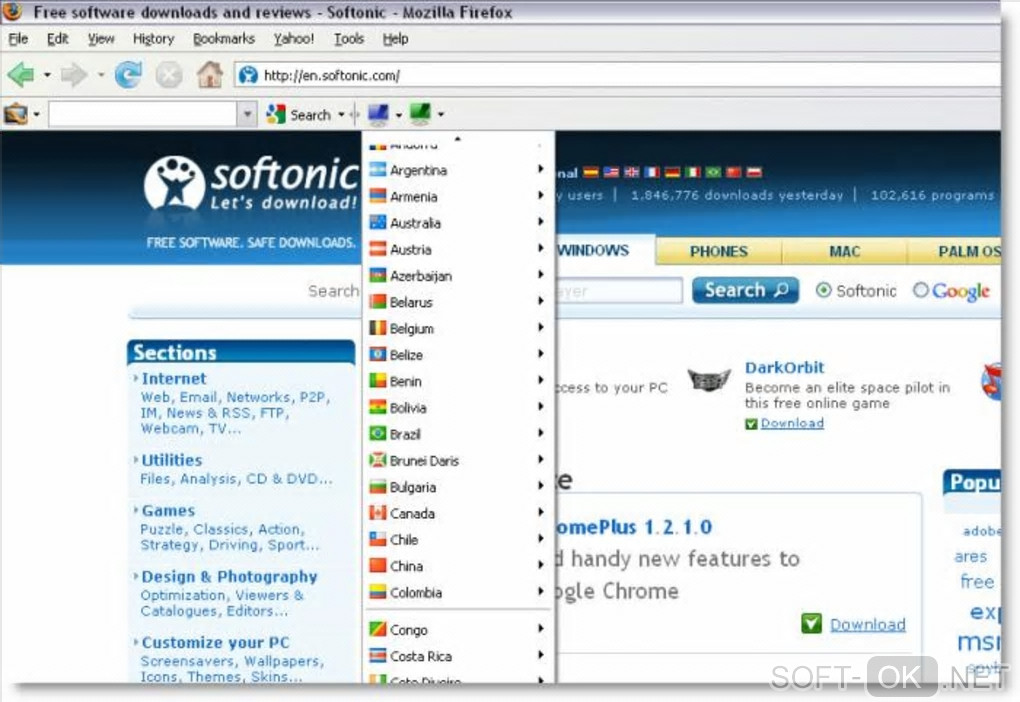This screenshot has height=702, width=1020.
Task: Open the Yahoo! menu
Action: (x=293, y=38)
